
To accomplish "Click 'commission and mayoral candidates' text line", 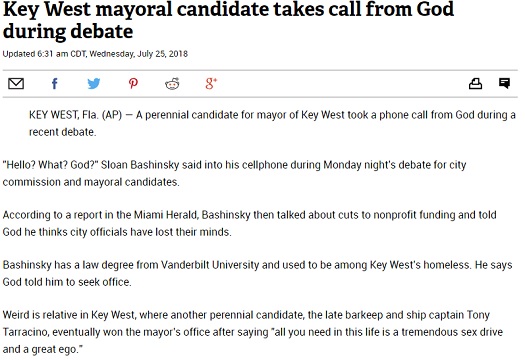I will pyautogui.click(x=91, y=182).
